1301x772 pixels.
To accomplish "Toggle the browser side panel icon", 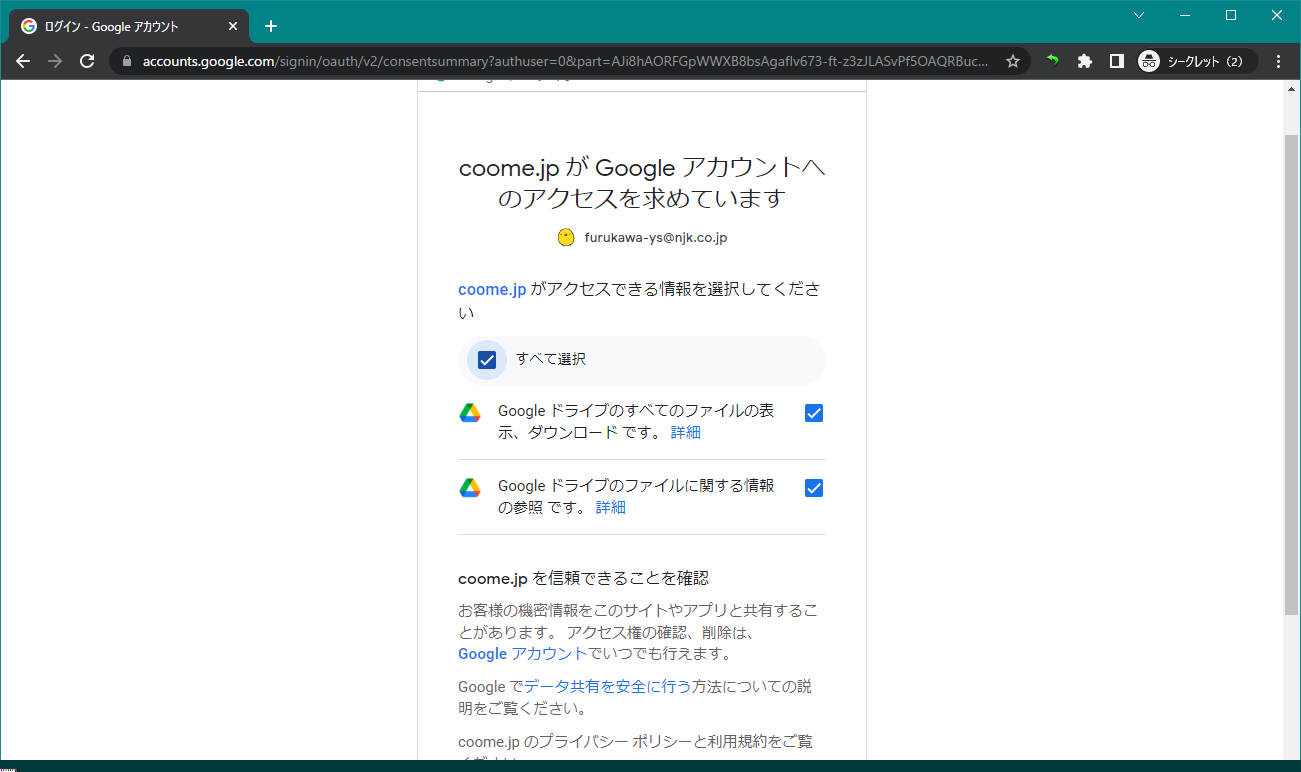I will coord(1116,61).
